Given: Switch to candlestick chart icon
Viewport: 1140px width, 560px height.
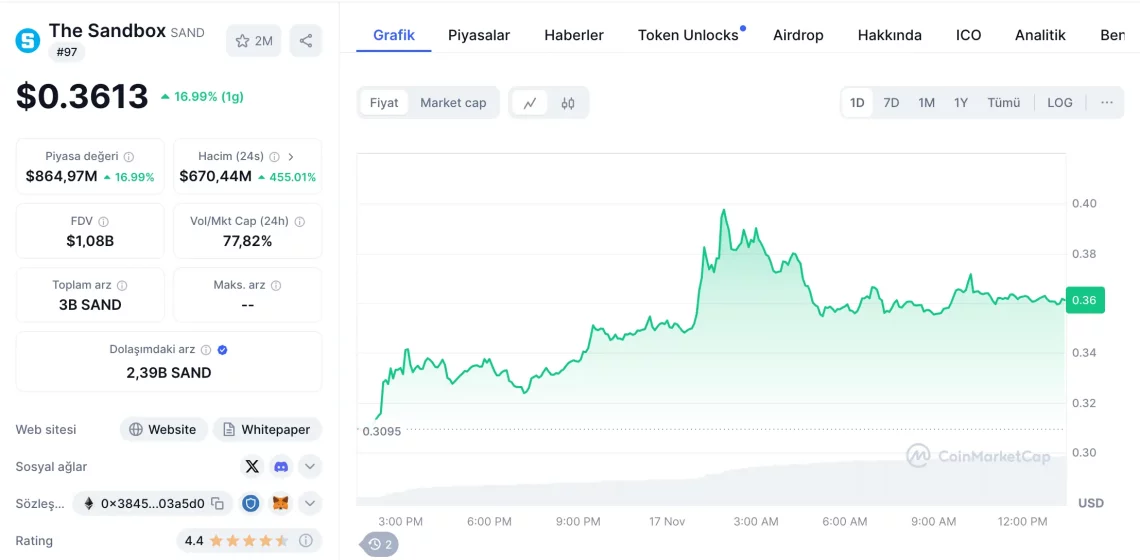Looking at the screenshot, I should tap(568, 102).
